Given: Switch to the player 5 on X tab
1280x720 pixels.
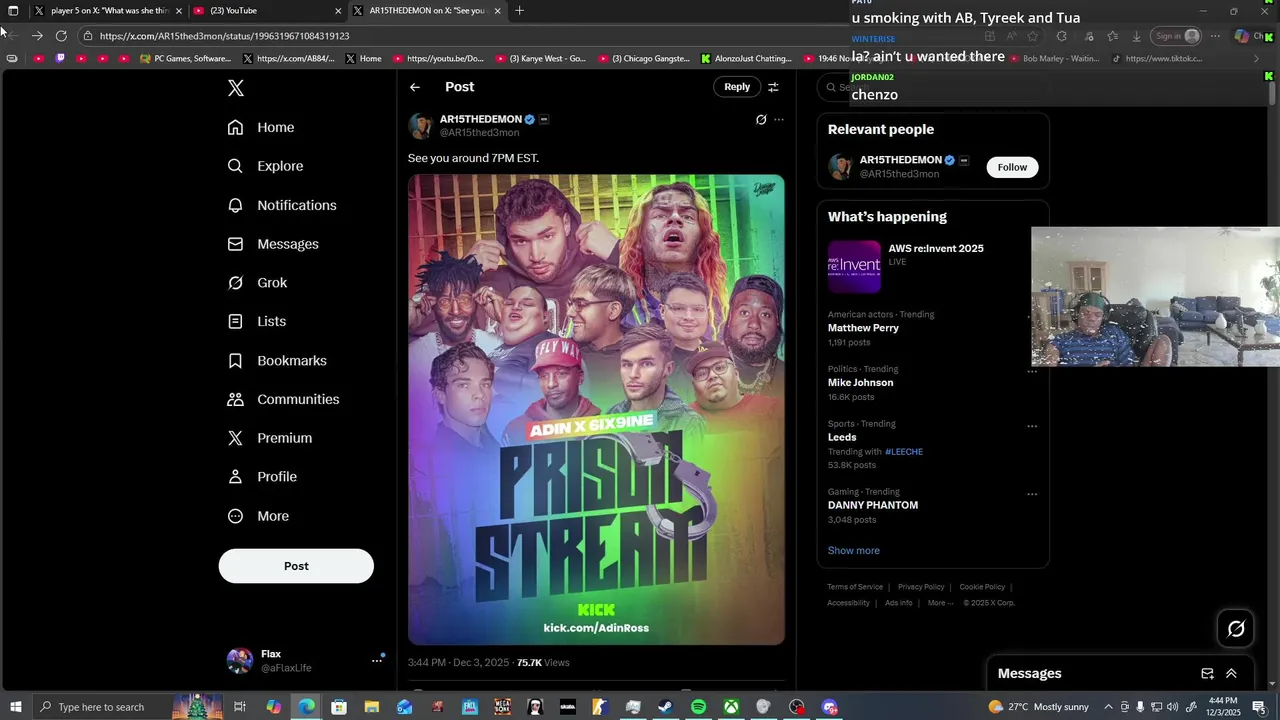Looking at the screenshot, I should coord(108,11).
